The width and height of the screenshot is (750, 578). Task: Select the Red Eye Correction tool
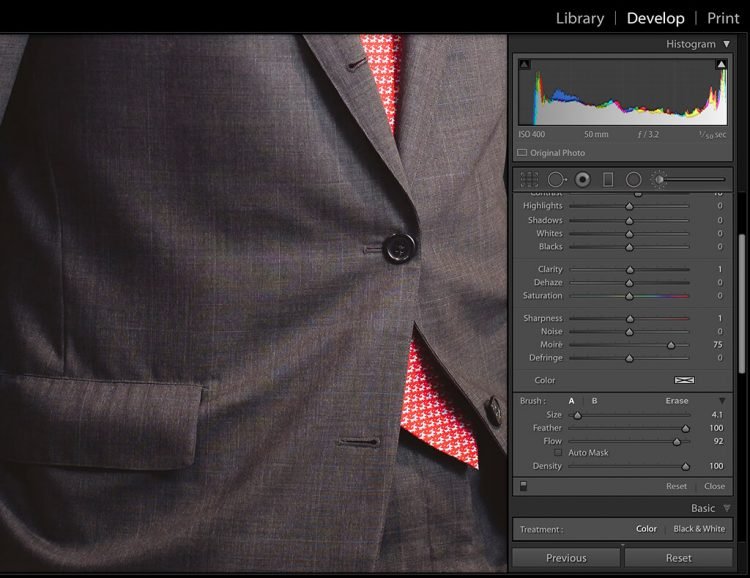[x=583, y=179]
